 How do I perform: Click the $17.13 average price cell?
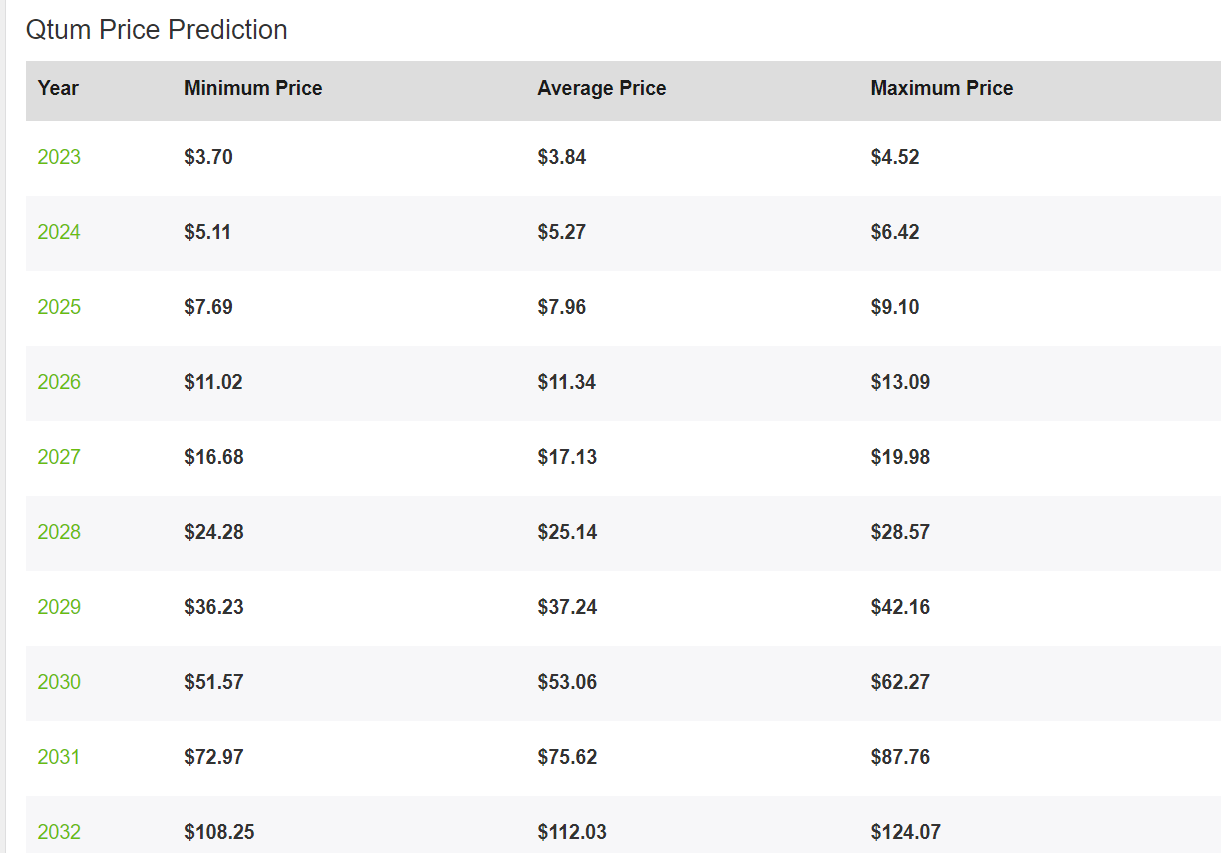coord(567,457)
